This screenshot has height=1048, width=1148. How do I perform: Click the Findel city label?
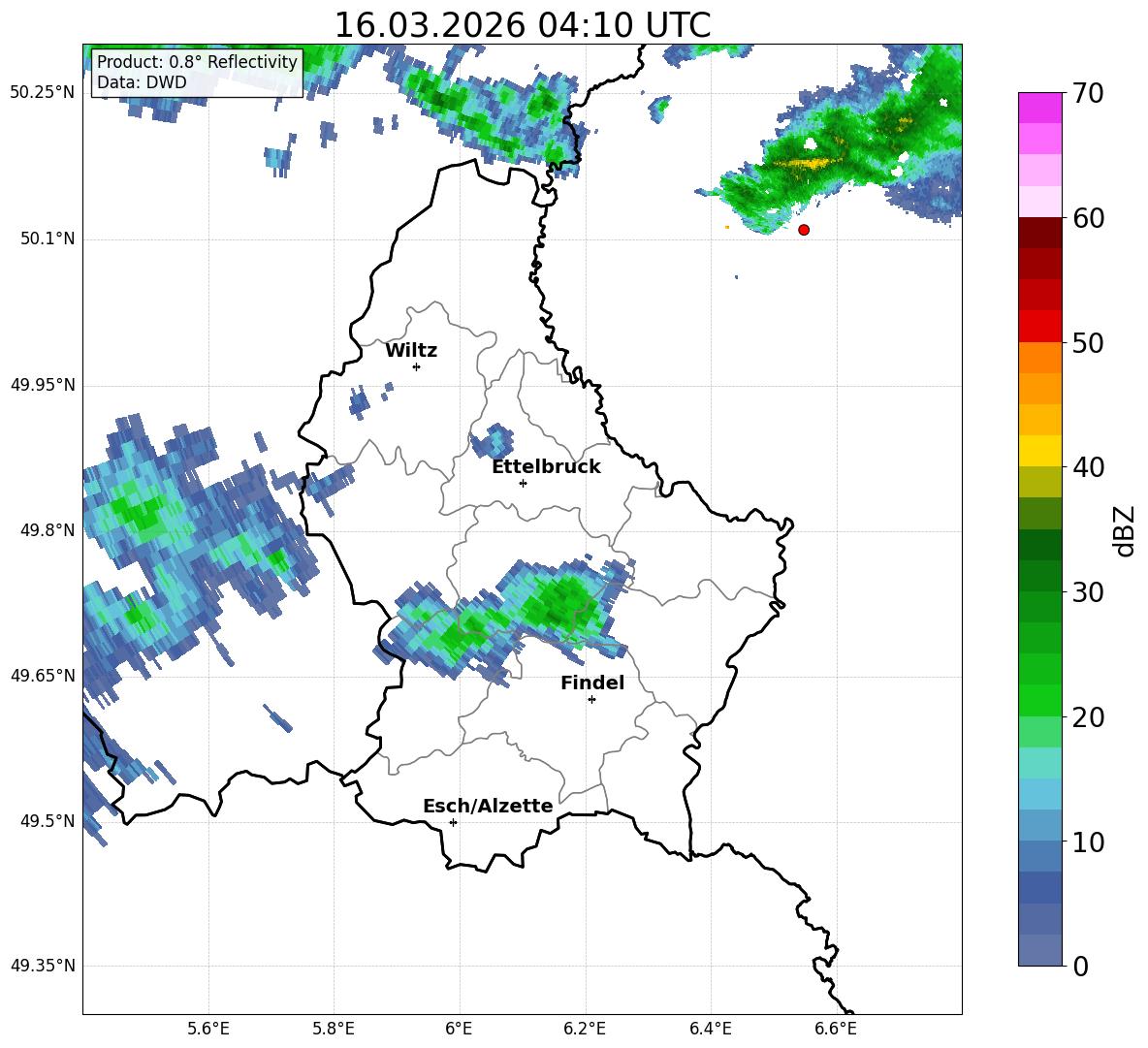[x=592, y=683]
